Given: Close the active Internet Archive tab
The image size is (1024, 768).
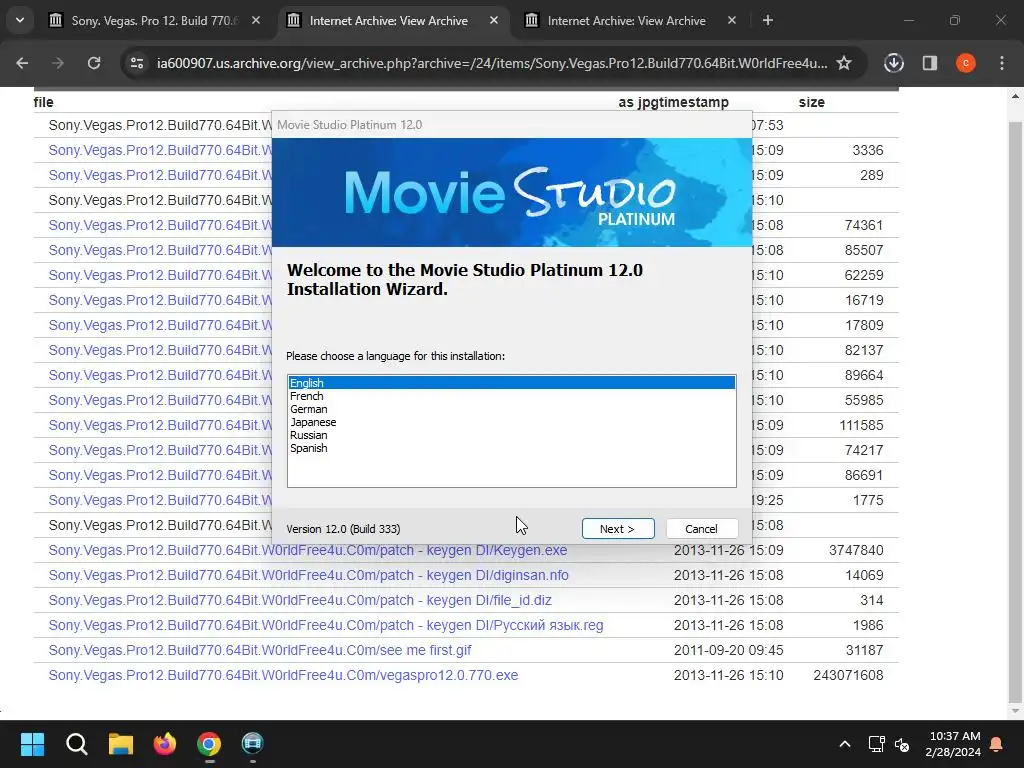Looking at the screenshot, I should pos(494,20).
